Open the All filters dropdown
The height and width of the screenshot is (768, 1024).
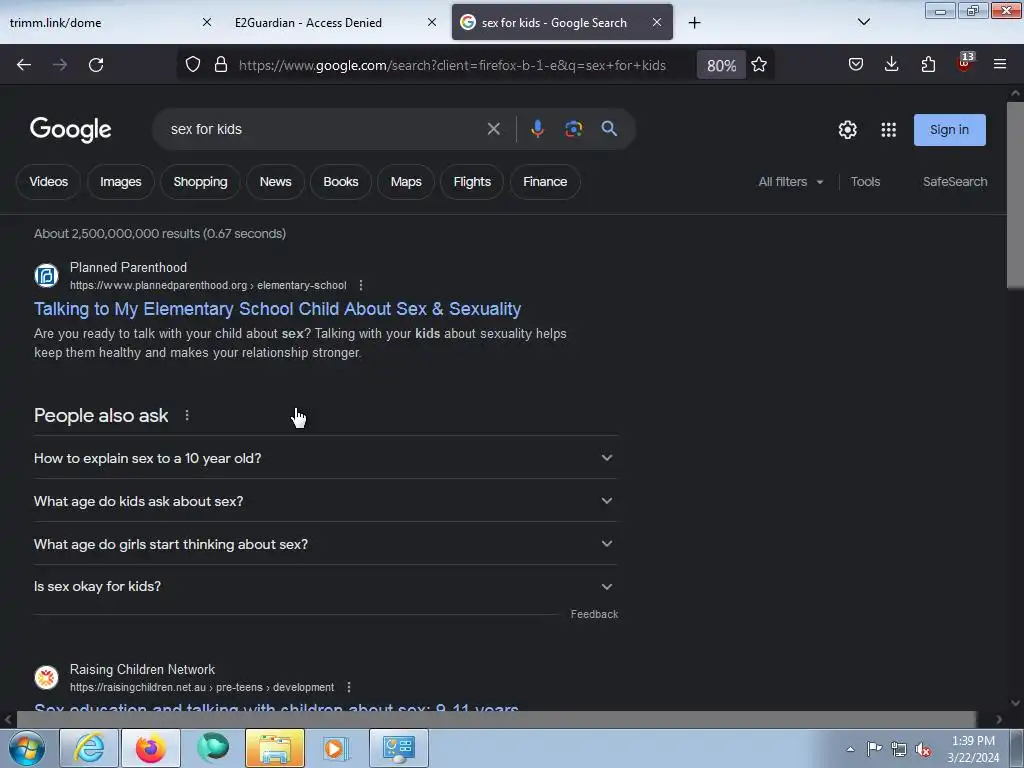tap(790, 182)
